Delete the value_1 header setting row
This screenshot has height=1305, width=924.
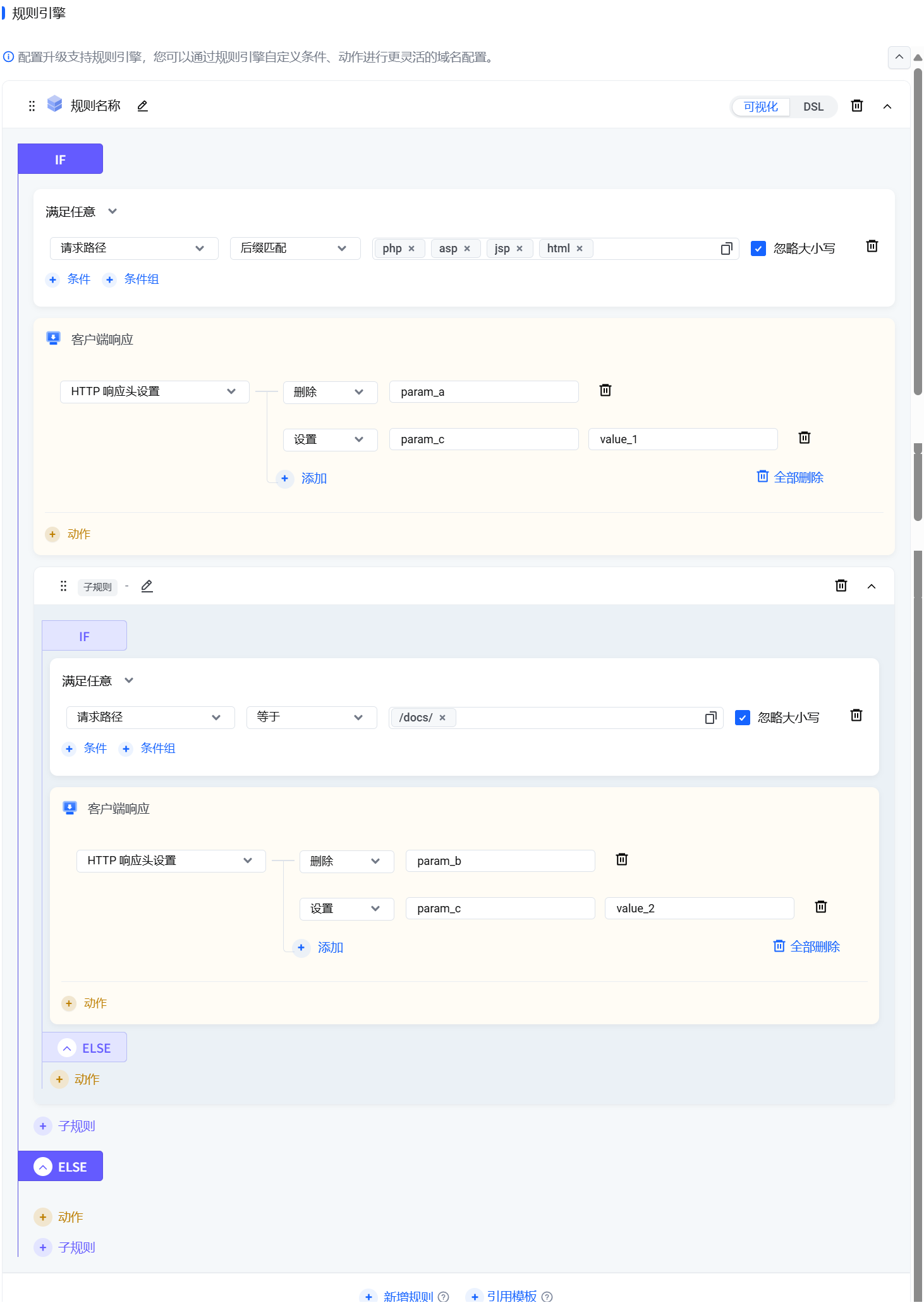point(804,438)
